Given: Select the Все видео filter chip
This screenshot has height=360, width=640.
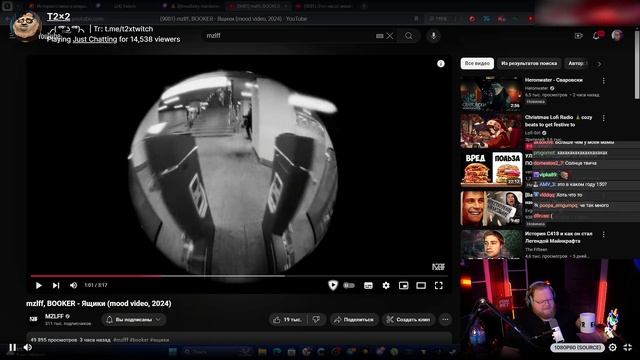Looking at the screenshot, I should click(477, 64).
